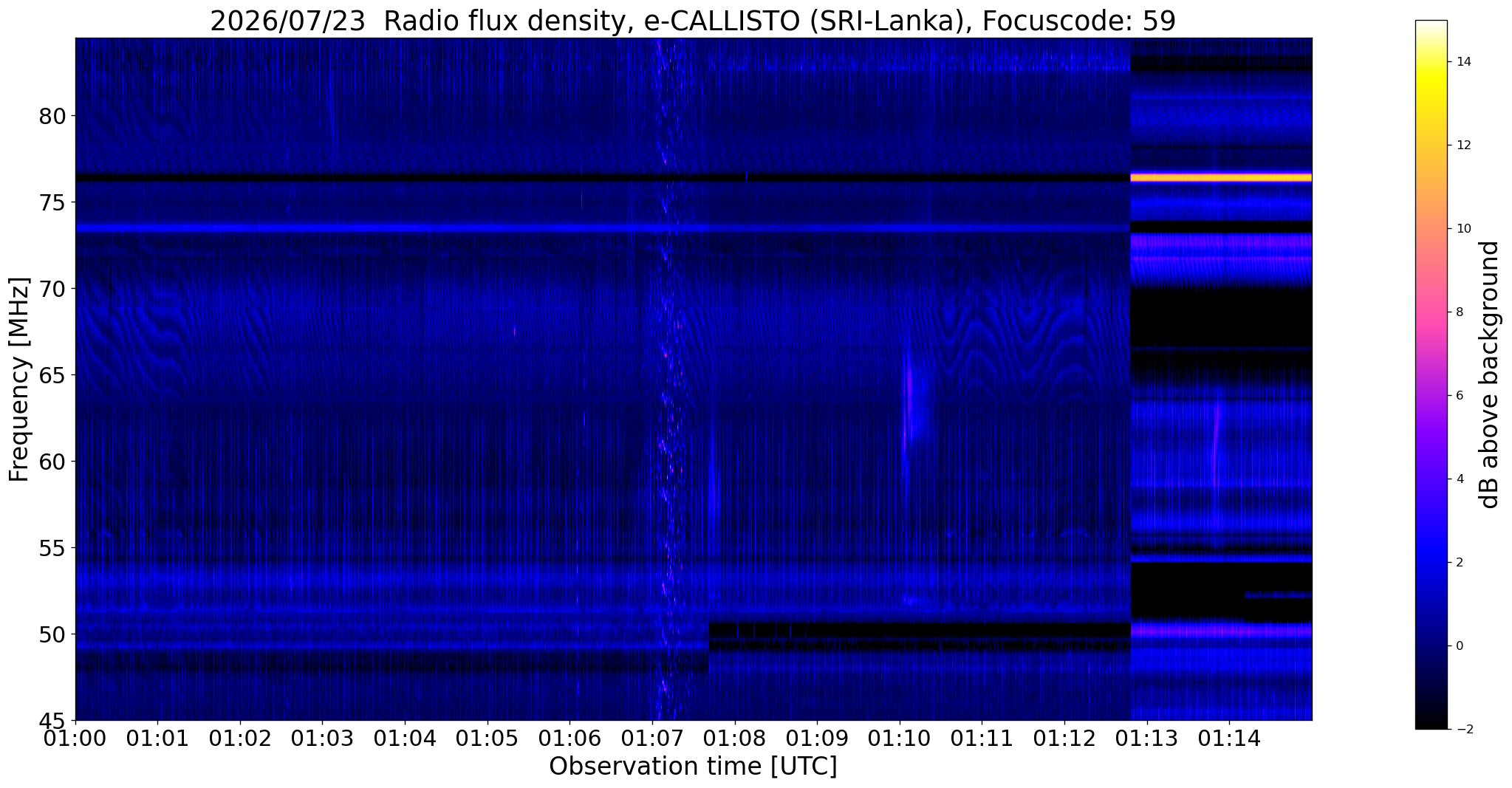
Task: Click the 01:11 time tick label
Action: [982, 737]
